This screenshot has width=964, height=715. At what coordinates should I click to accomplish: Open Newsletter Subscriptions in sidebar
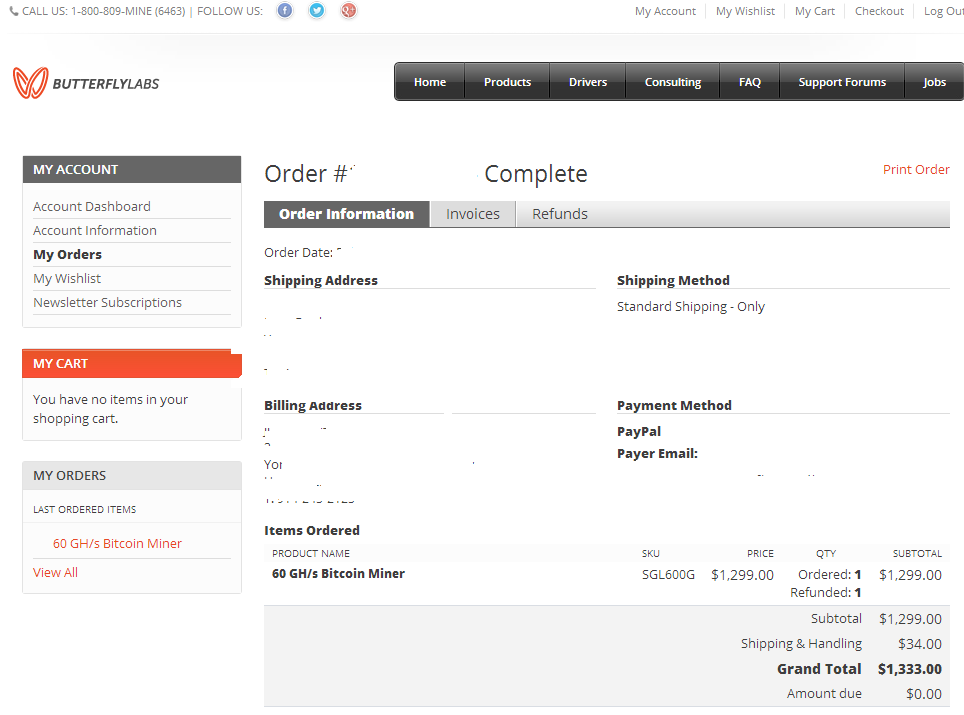point(108,302)
